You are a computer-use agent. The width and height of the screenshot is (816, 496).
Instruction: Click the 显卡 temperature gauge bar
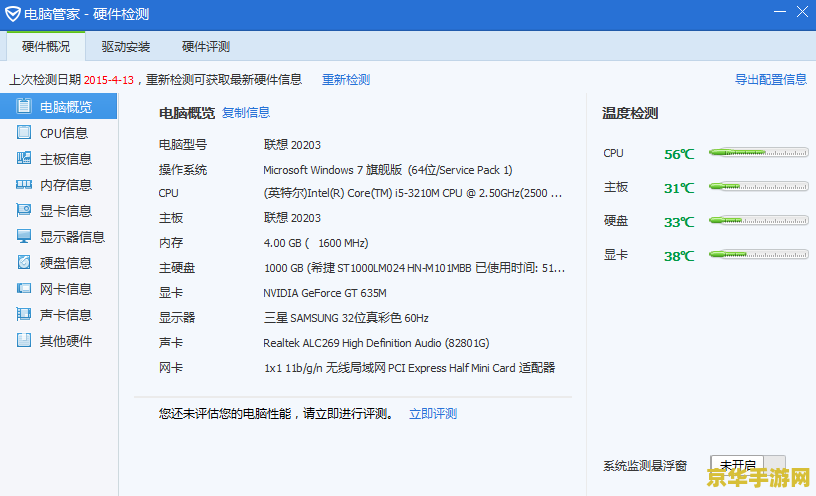(759, 255)
